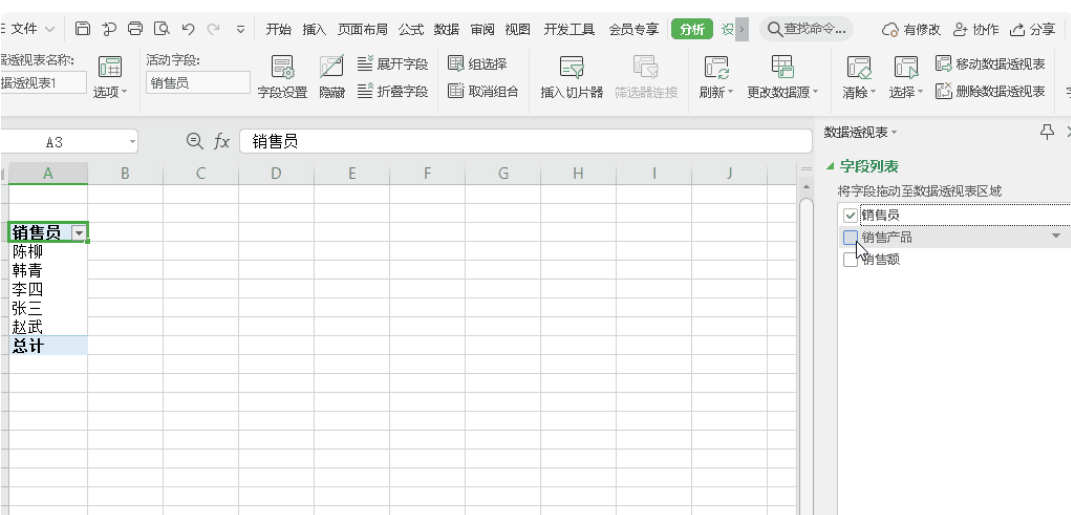Click the fx insert function icon
The height and width of the screenshot is (515, 1071).
(x=222, y=141)
